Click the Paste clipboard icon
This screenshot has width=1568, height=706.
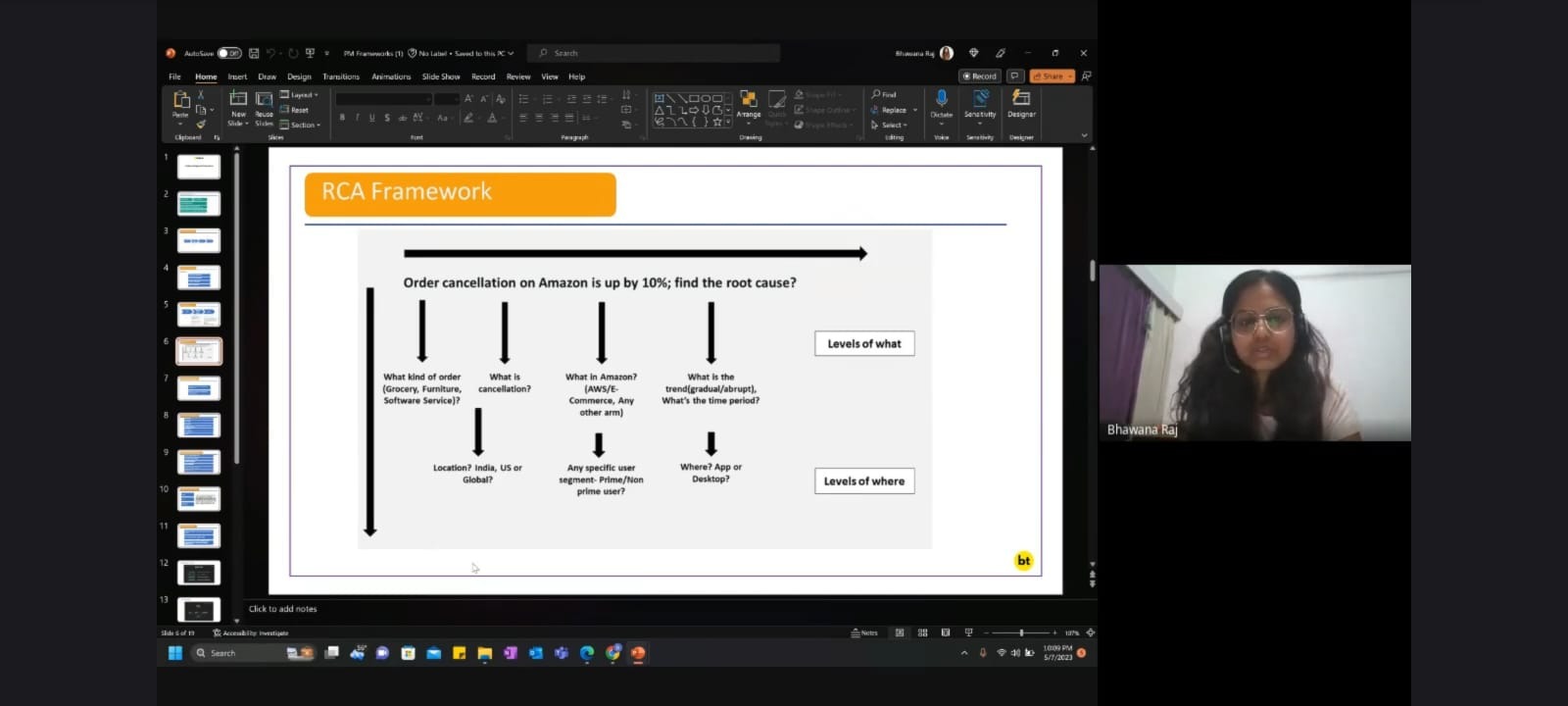coord(181,100)
